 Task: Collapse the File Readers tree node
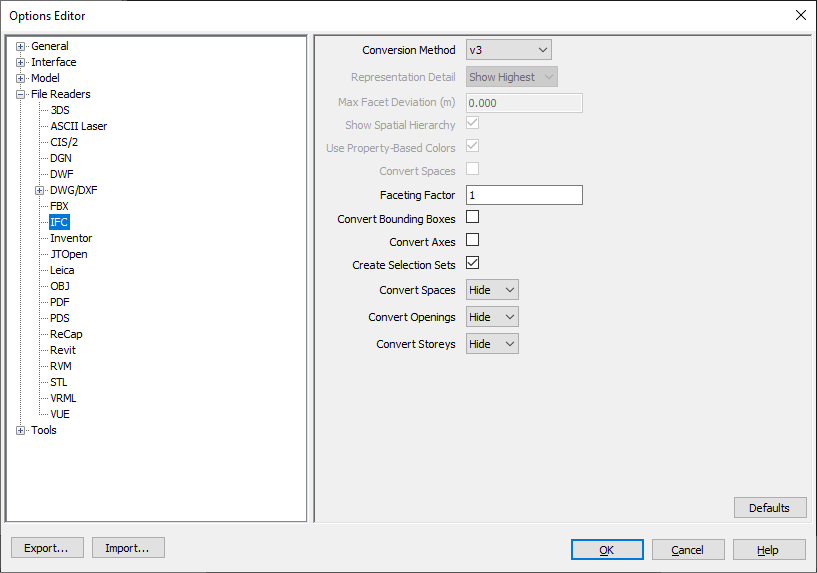[20, 94]
